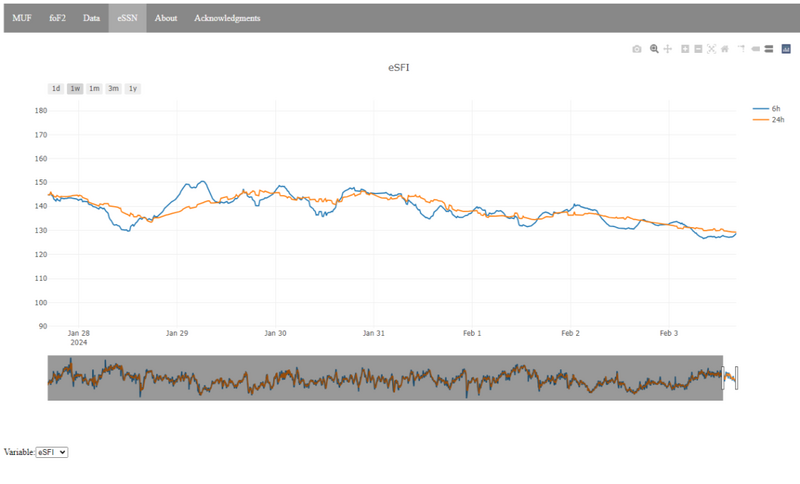Reset axes with the home icon

click(724, 49)
